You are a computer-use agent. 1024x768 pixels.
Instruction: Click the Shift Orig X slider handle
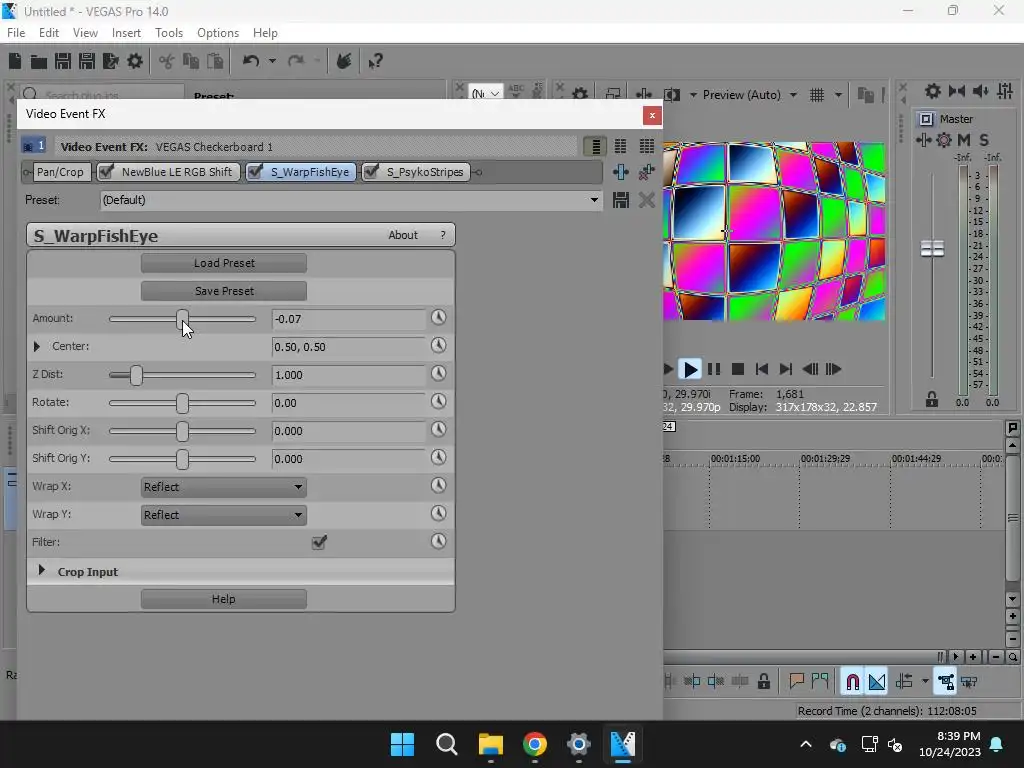pyautogui.click(x=182, y=431)
